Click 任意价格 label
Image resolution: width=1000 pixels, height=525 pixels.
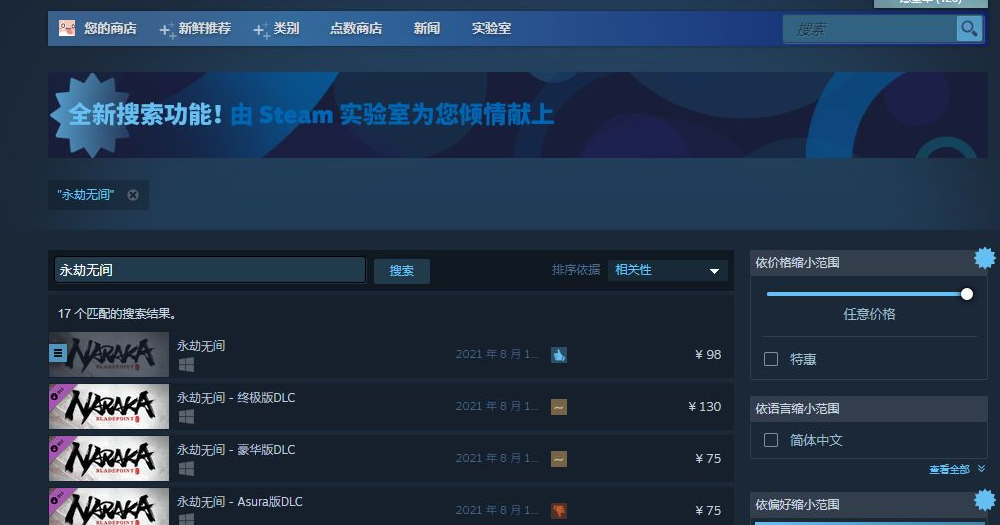point(869,314)
